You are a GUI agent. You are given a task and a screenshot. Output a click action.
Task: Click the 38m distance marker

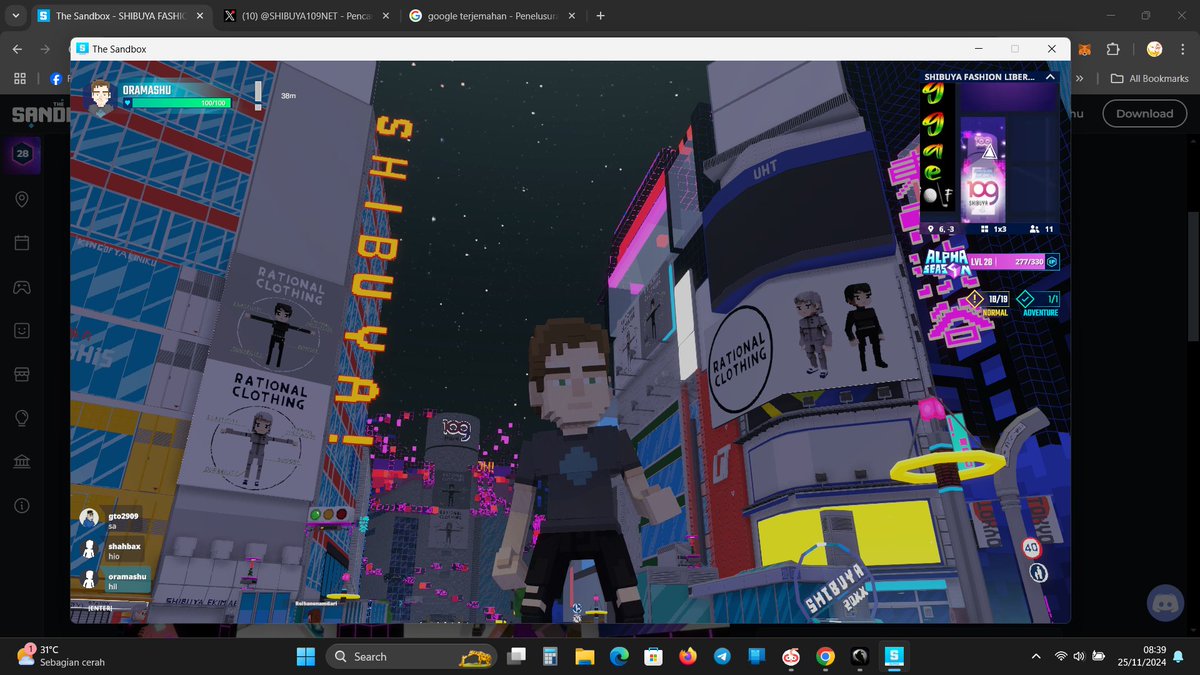click(x=288, y=96)
